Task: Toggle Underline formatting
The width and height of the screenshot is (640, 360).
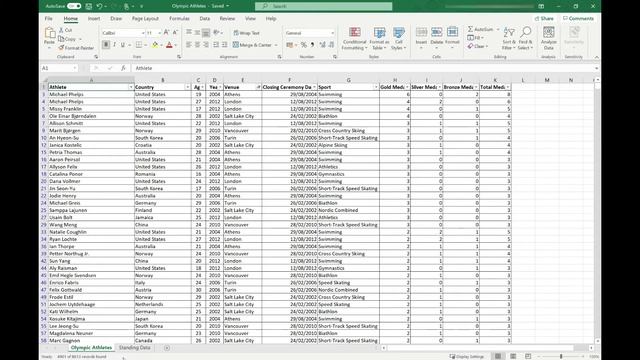Action: (x=122, y=45)
